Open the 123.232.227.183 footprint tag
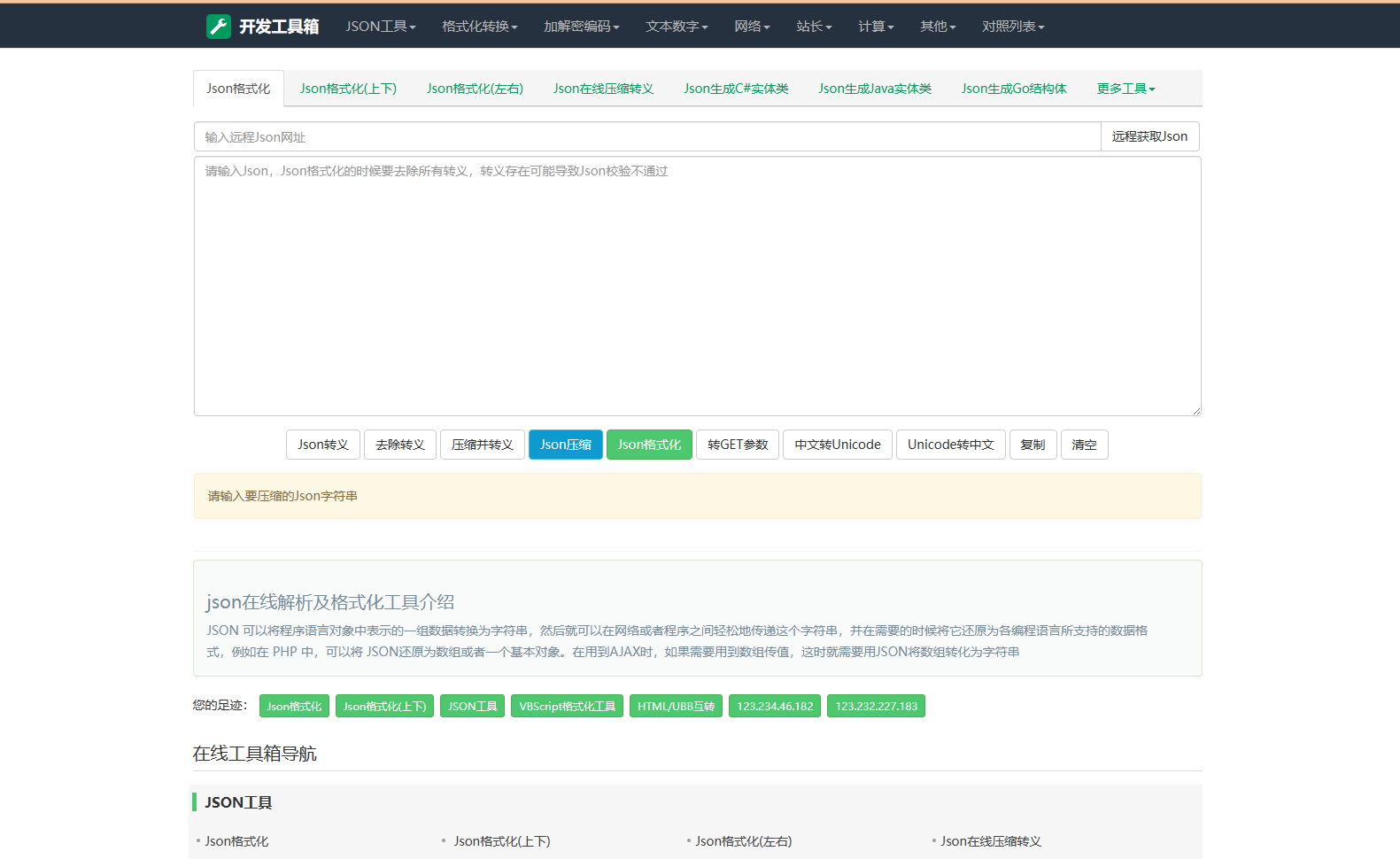The width and height of the screenshot is (1400, 859). tap(876, 706)
